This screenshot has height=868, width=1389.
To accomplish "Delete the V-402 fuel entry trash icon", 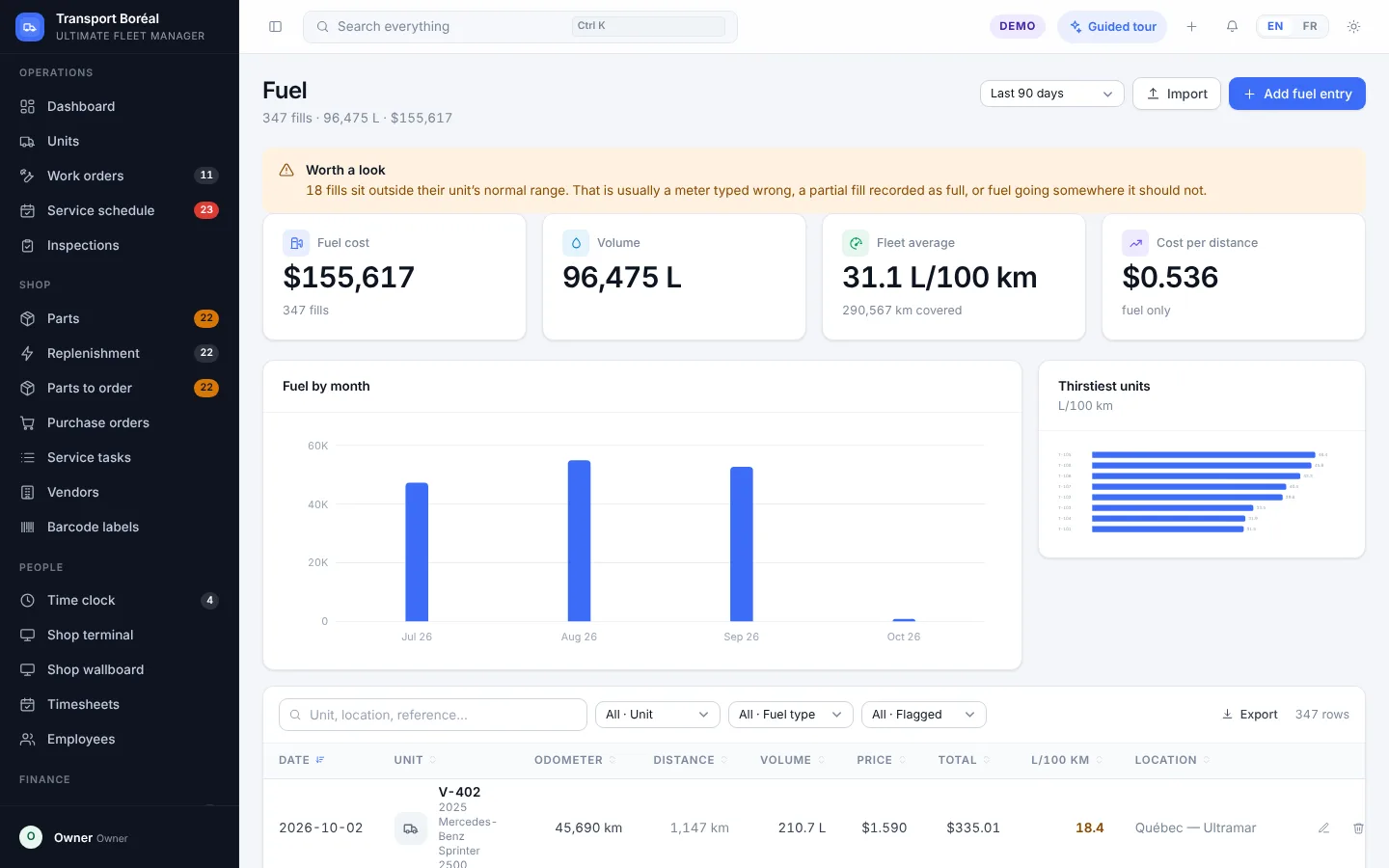I will 1358,828.
